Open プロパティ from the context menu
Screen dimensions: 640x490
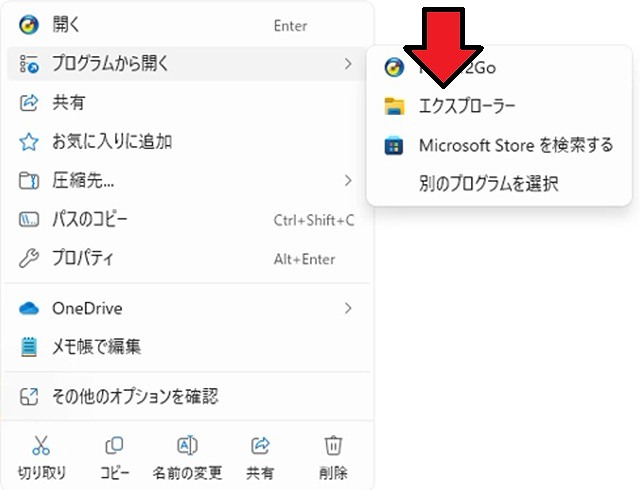point(83,259)
